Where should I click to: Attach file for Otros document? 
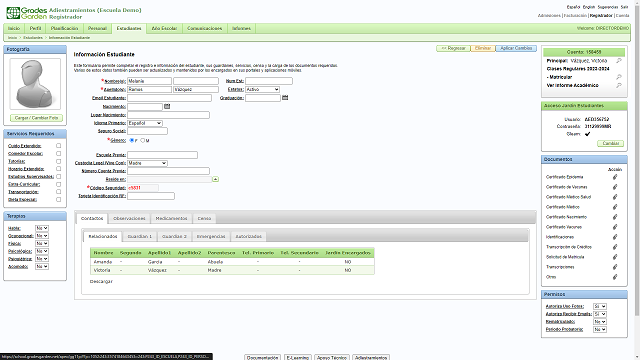pos(615,277)
